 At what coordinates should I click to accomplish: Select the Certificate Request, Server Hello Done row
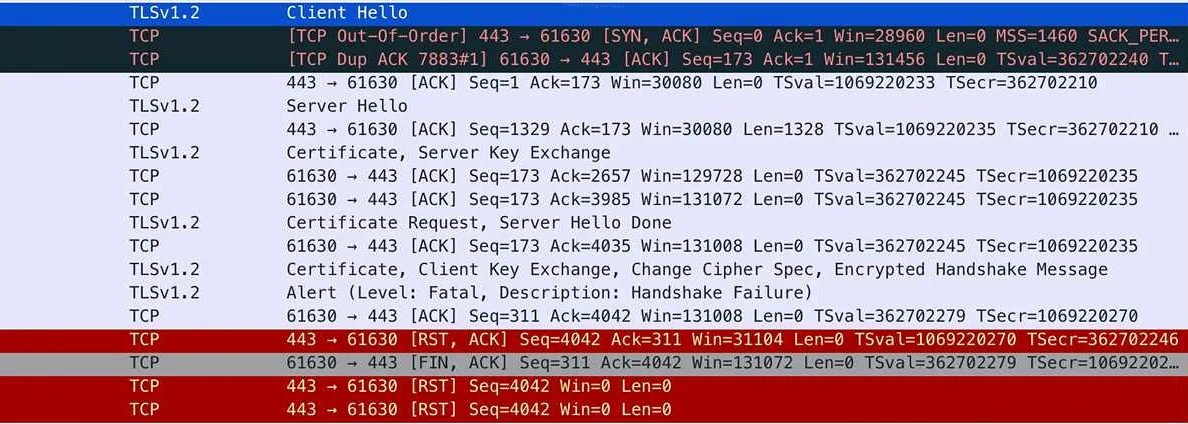[594, 223]
